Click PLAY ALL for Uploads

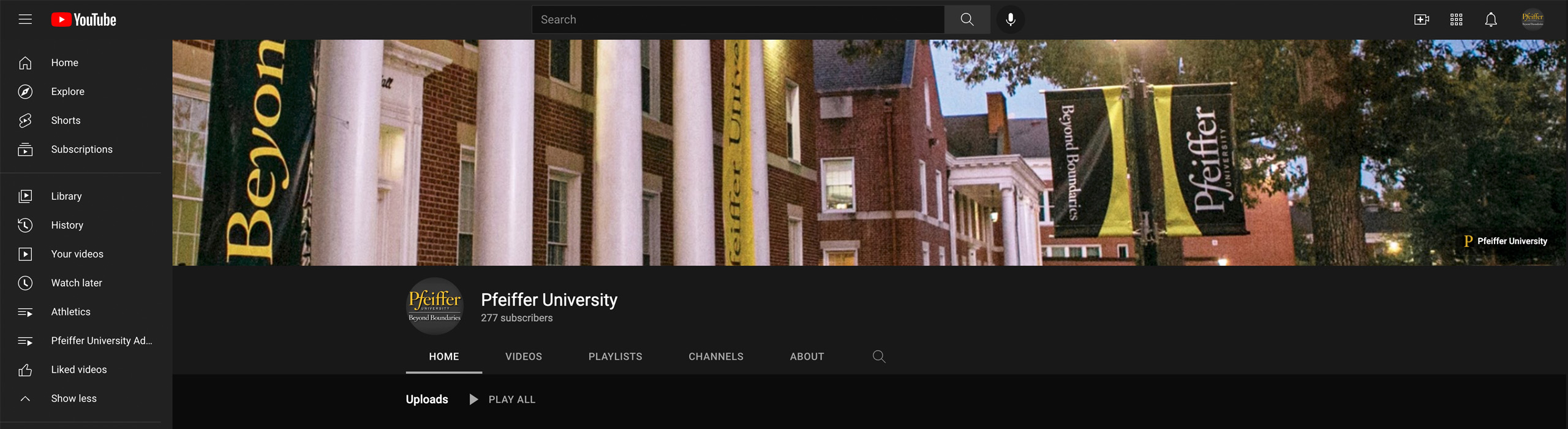pyautogui.click(x=502, y=400)
